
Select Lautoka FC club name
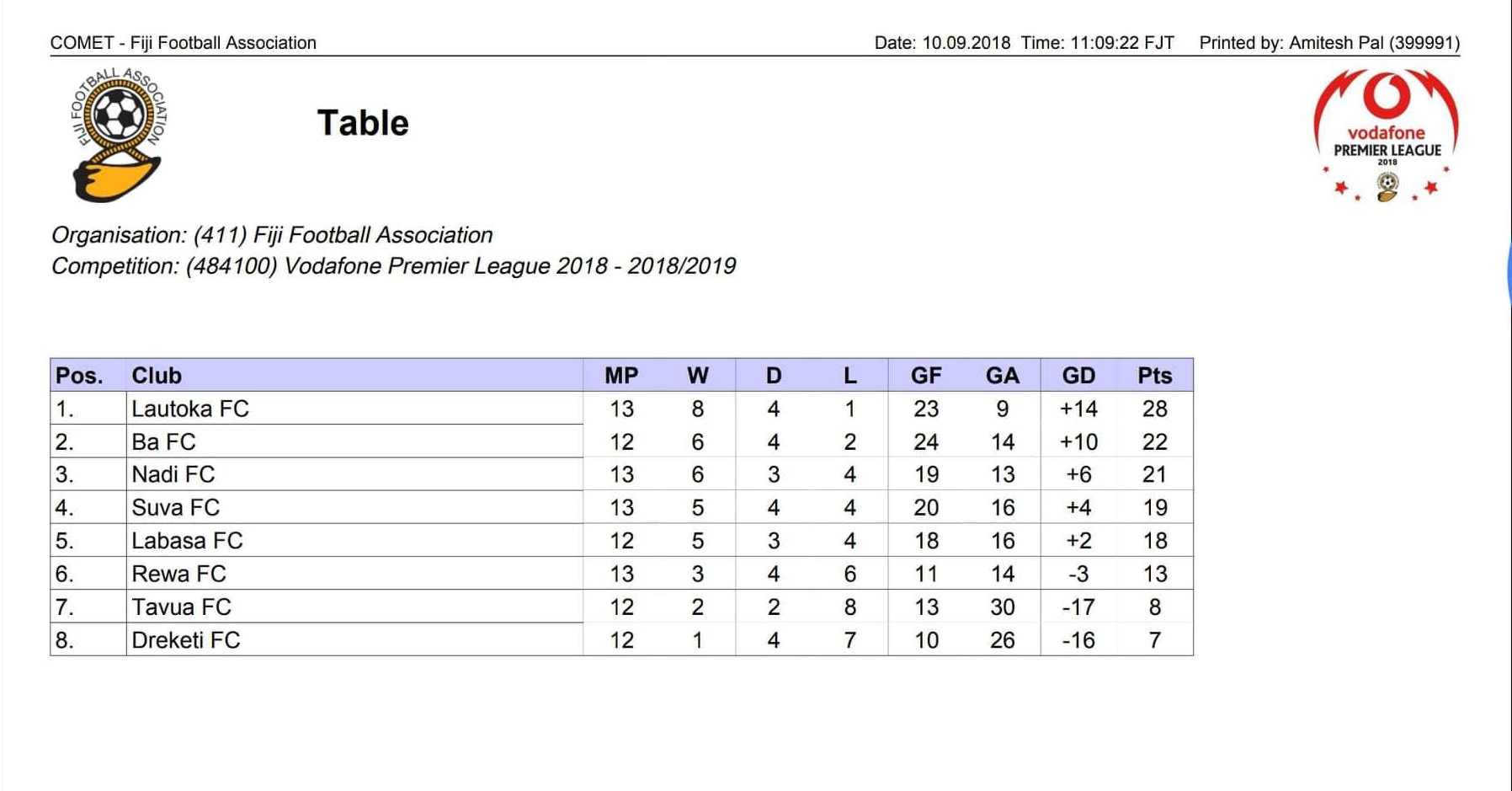pos(190,409)
